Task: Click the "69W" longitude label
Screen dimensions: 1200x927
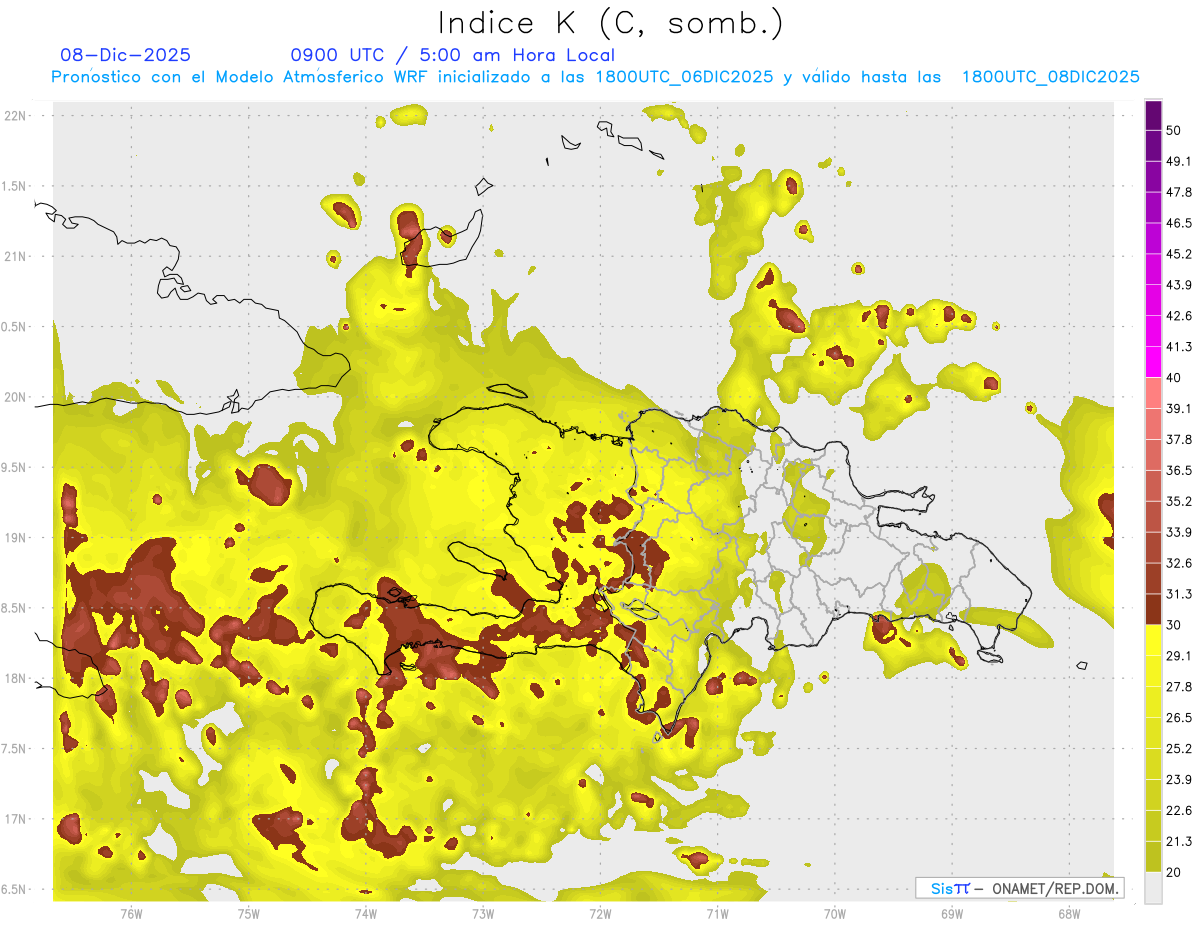Action: click(952, 913)
